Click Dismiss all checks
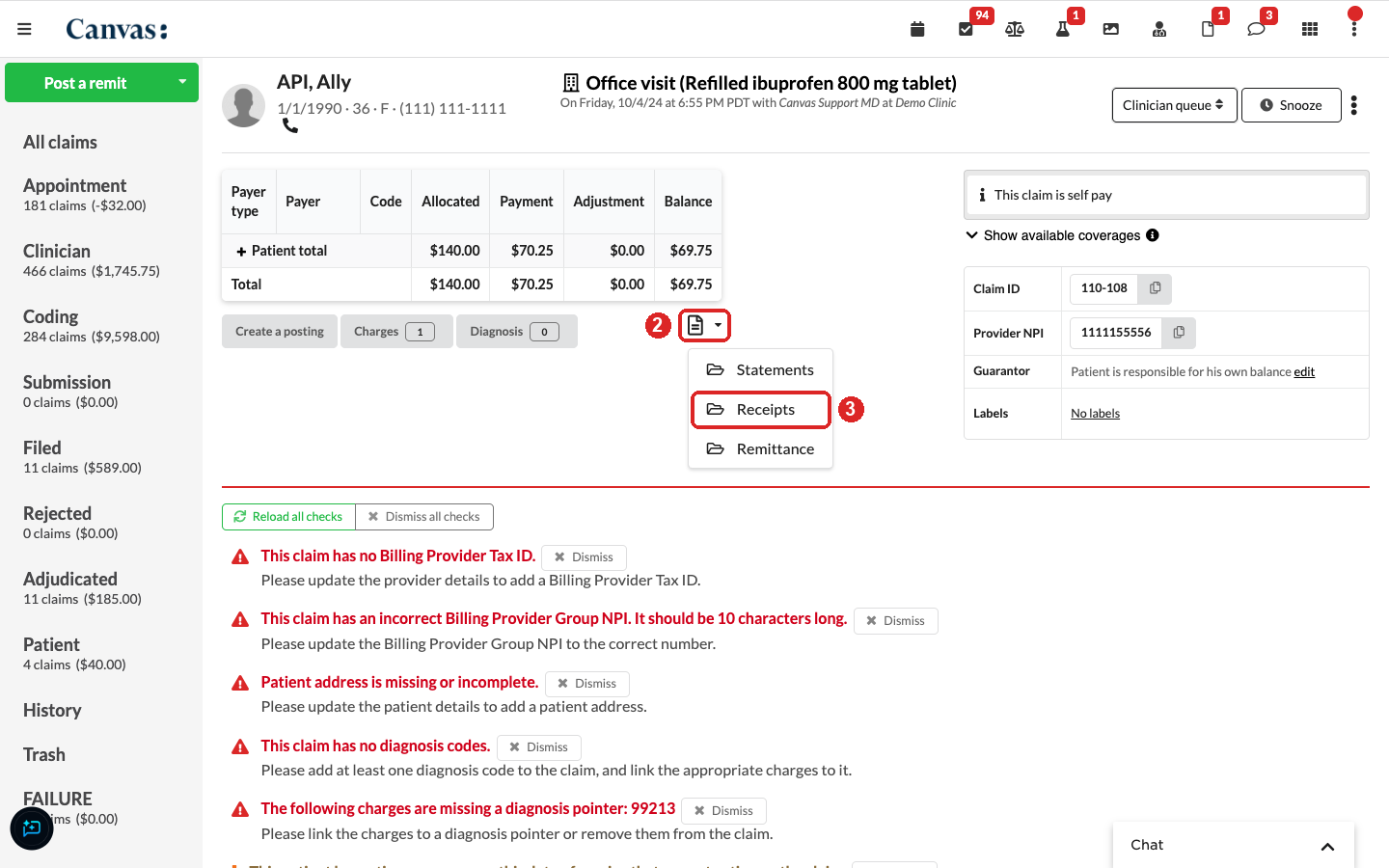 tap(424, 517)
